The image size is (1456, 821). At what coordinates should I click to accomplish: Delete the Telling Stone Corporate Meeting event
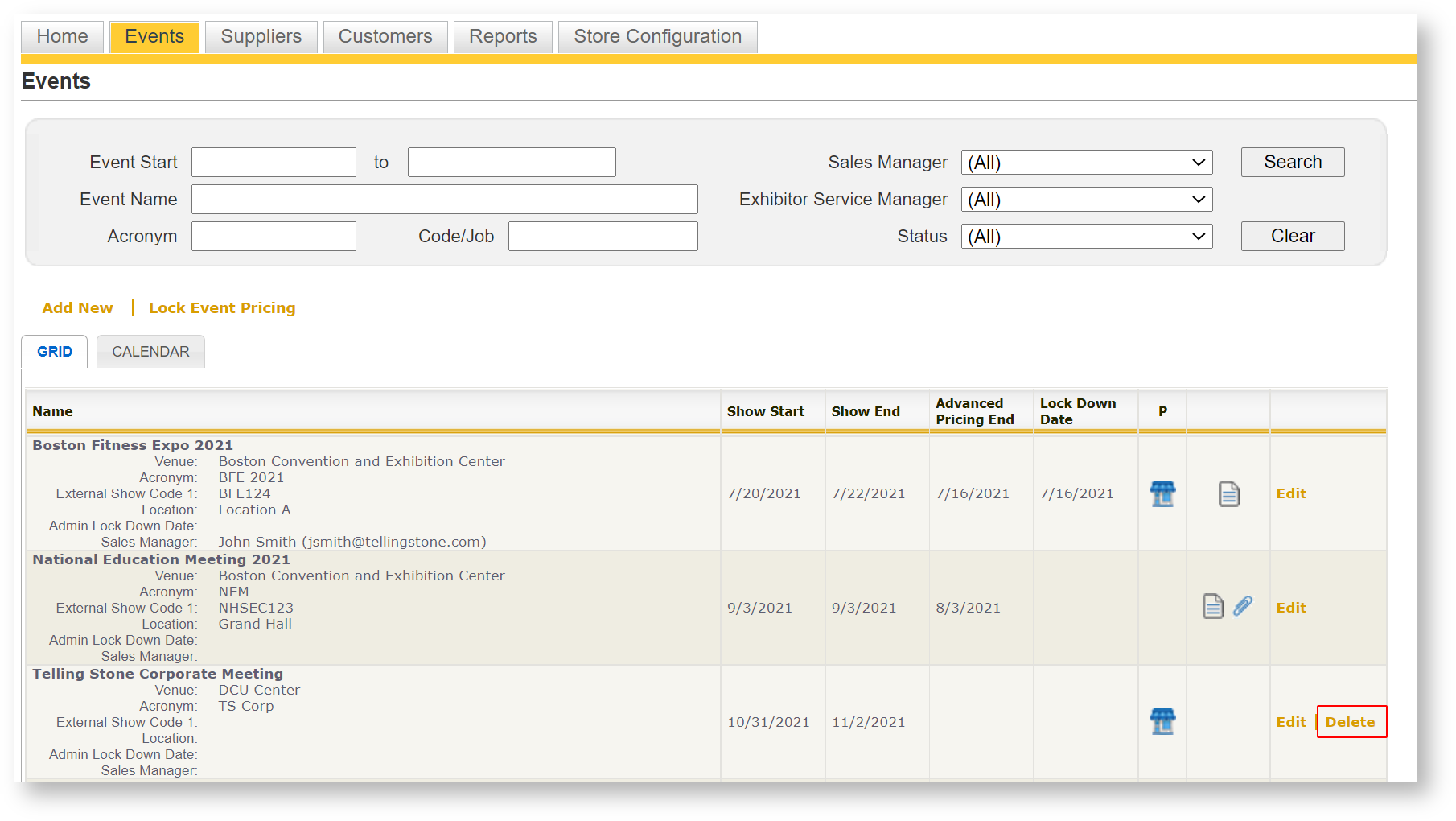1350,722
